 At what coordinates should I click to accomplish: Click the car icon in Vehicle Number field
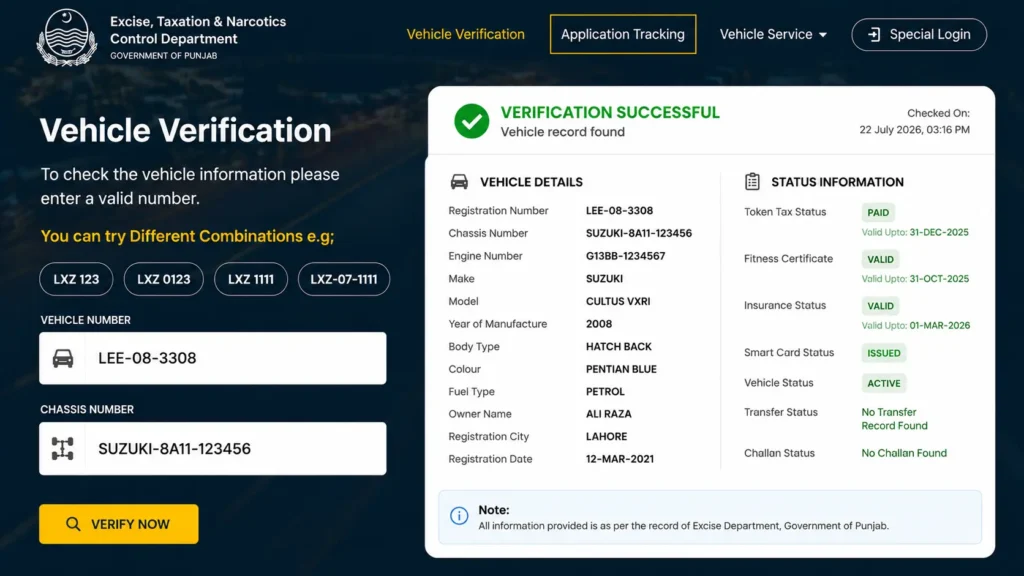pos(63,358)
